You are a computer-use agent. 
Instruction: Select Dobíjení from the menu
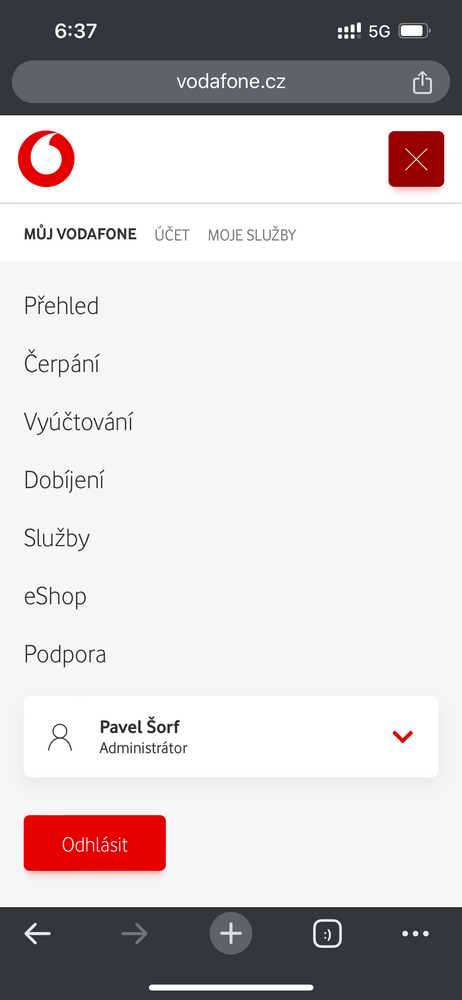64,480
